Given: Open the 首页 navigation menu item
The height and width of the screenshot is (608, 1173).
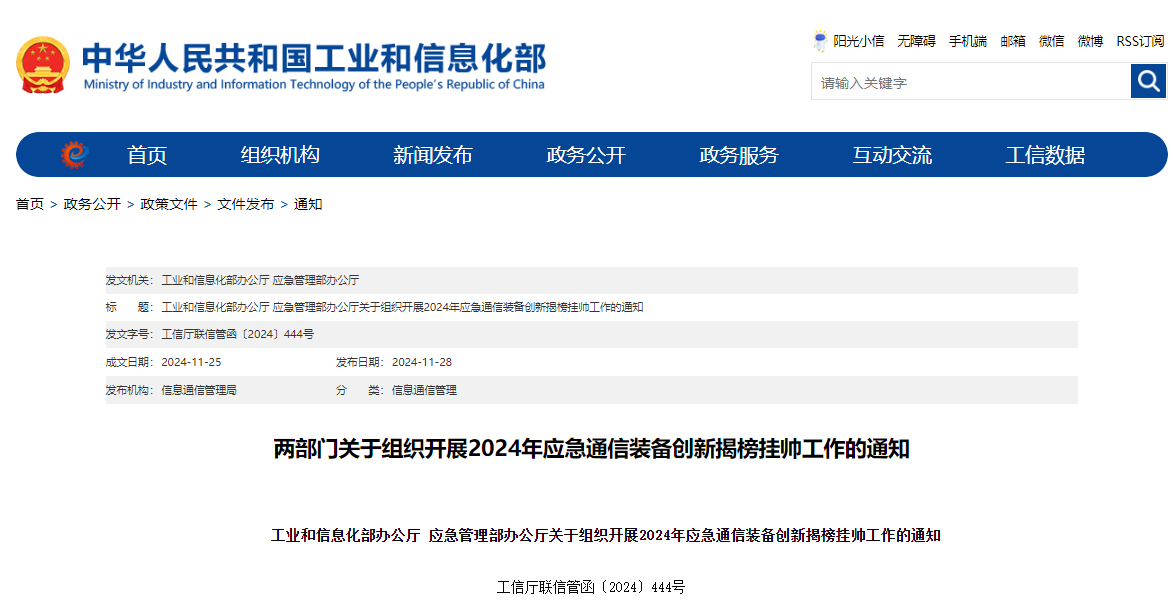Looking at the screenshot, I should [x=147, y=155].
